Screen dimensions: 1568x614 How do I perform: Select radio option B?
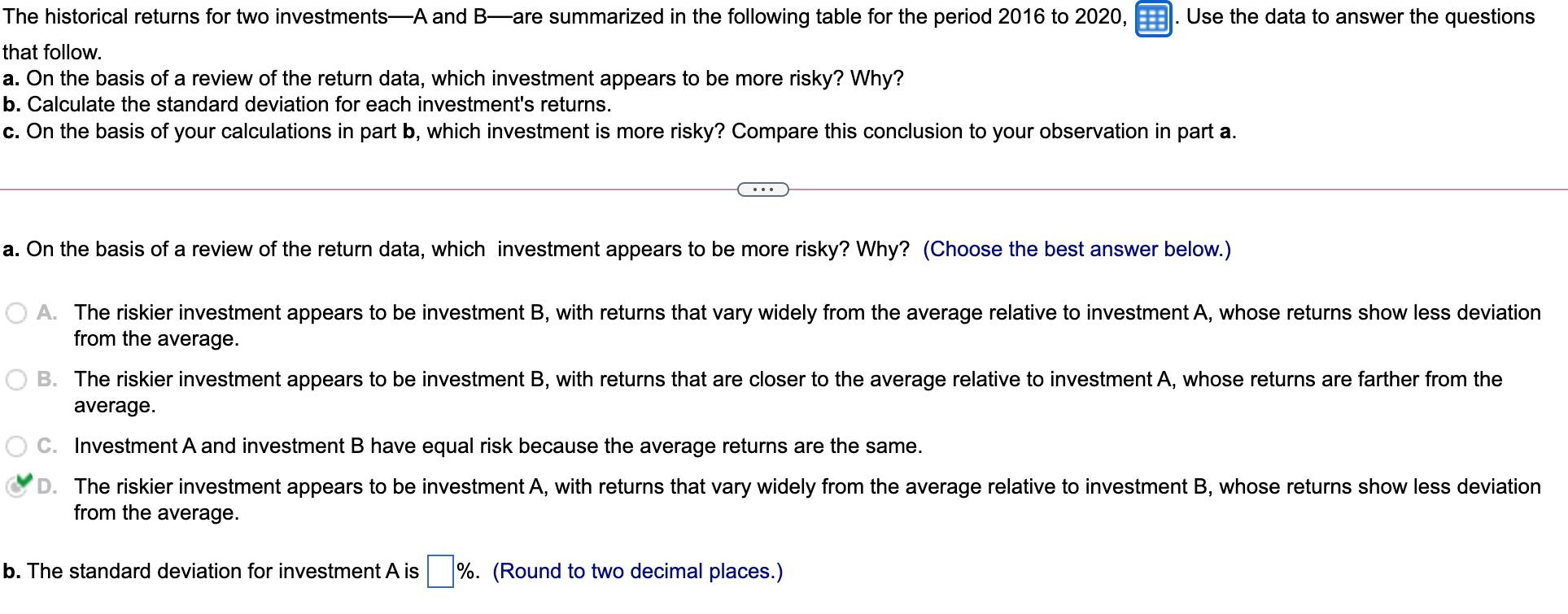[16, 378]
